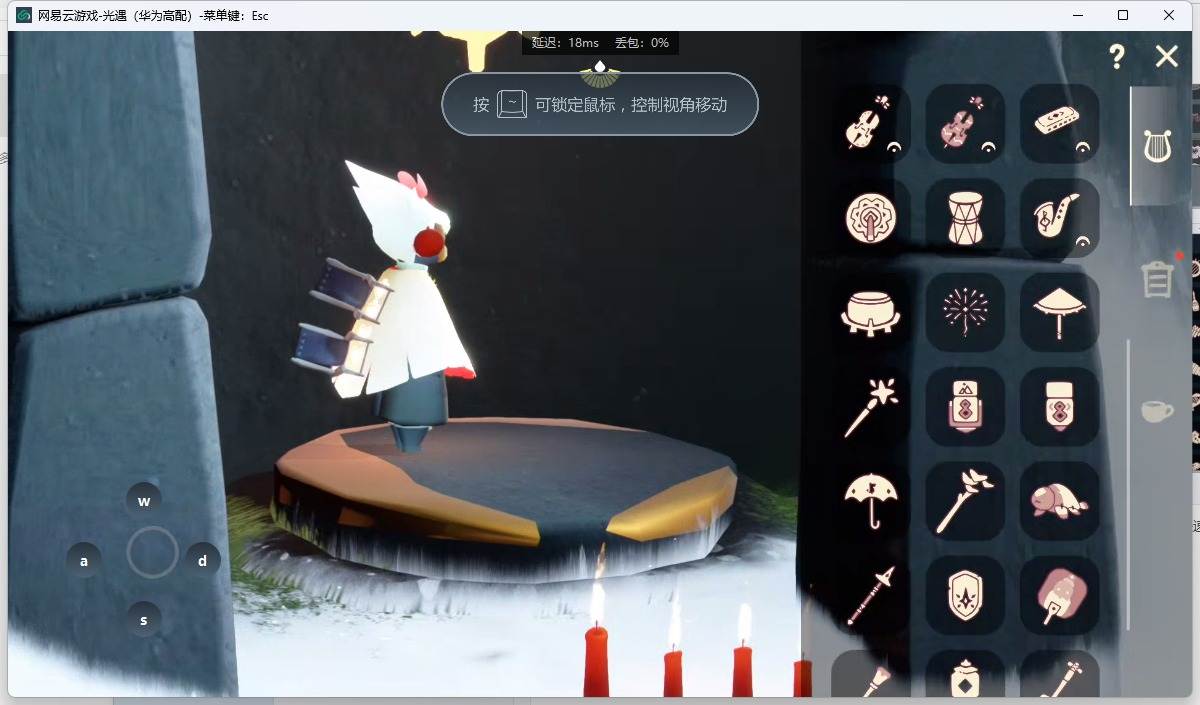Select the saxophone instrument

pos(1058,218)
